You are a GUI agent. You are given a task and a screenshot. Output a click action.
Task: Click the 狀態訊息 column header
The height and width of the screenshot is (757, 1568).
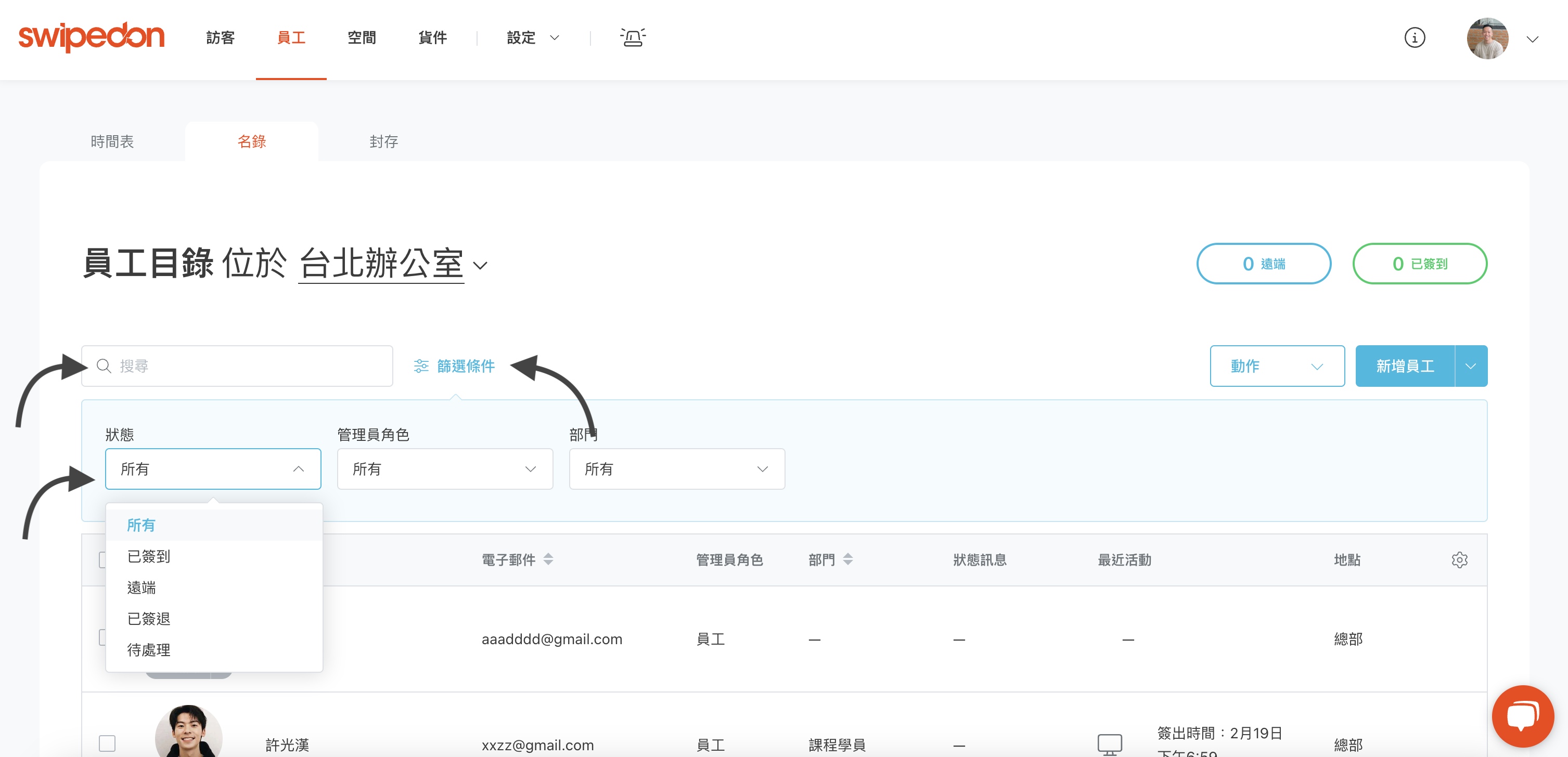tap(980, 560)
